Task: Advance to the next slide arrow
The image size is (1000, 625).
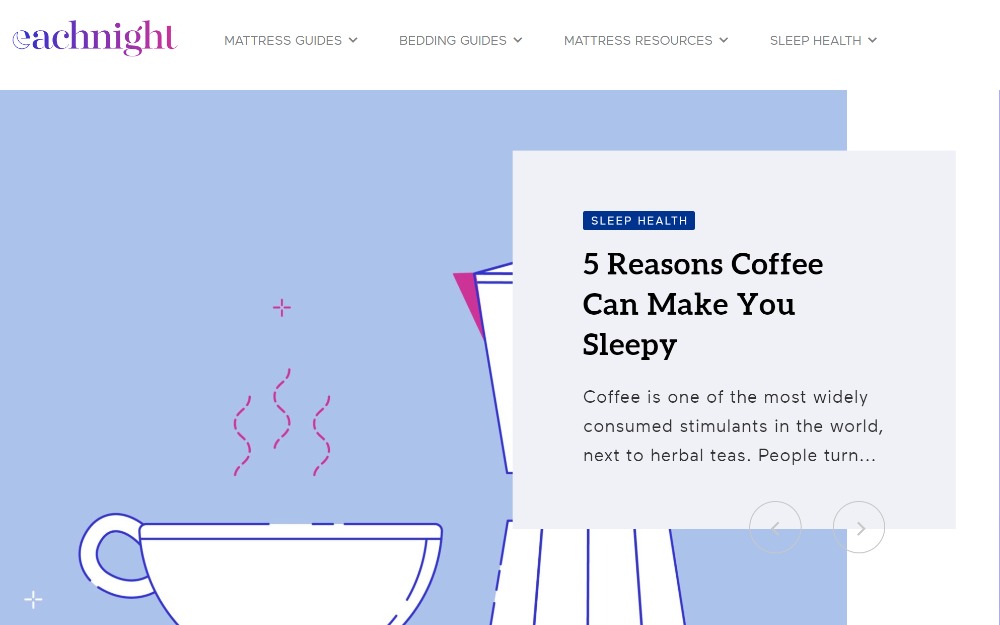Action: [859, 527]
